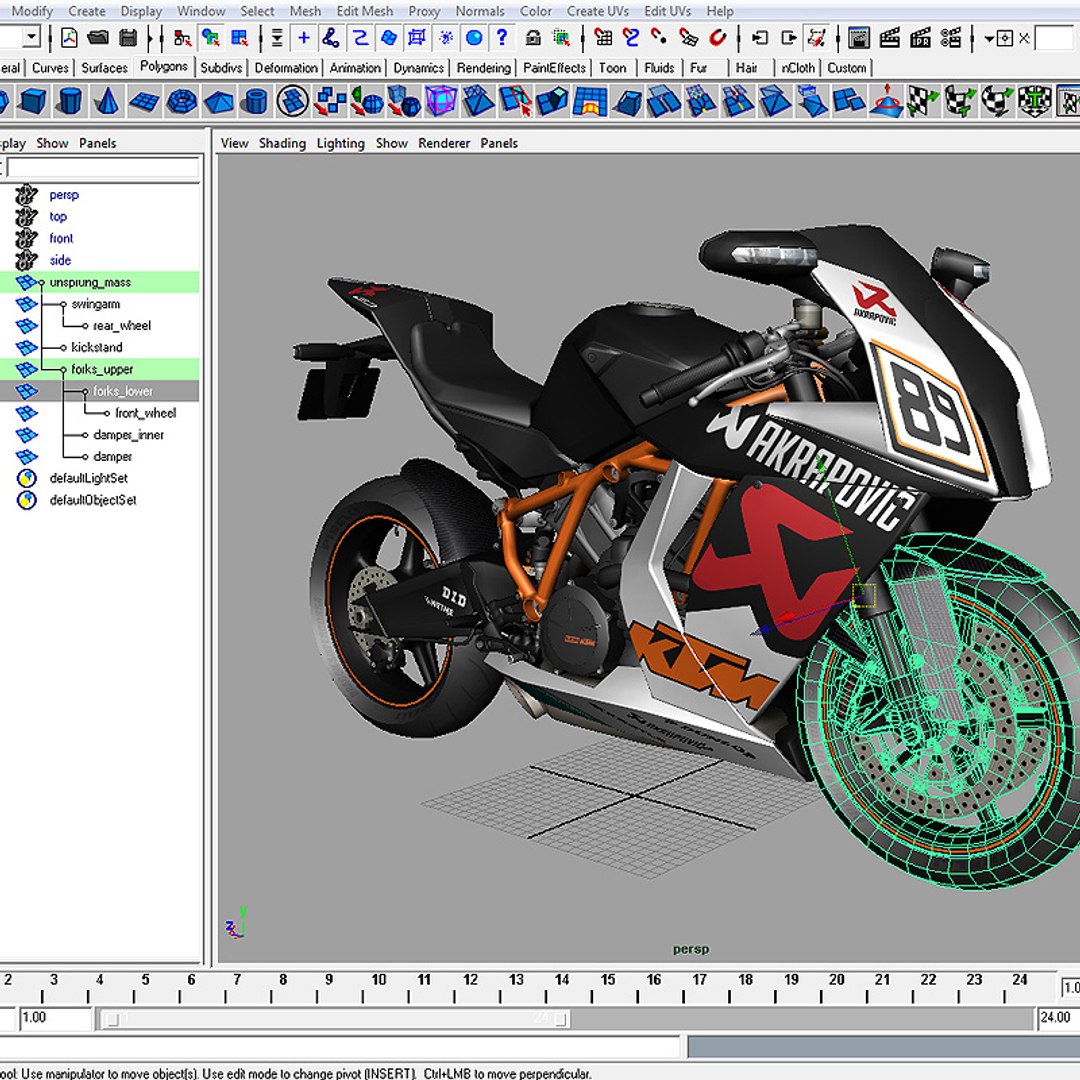
Task: Toggle make selected object live magnet
Action: 717,38
